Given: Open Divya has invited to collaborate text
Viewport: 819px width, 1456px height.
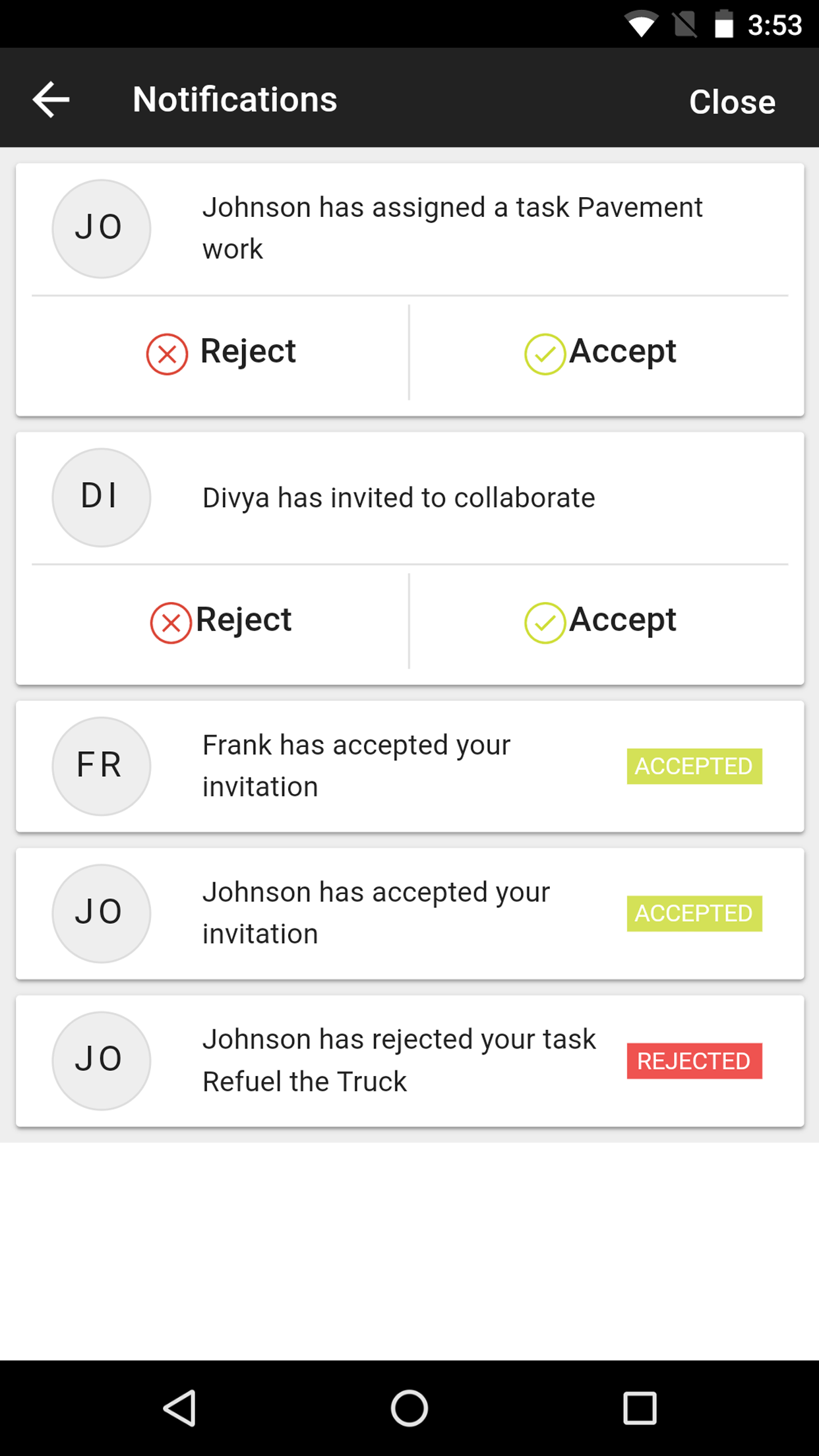Looking at the screenshot, I should (x=398, y=498).
